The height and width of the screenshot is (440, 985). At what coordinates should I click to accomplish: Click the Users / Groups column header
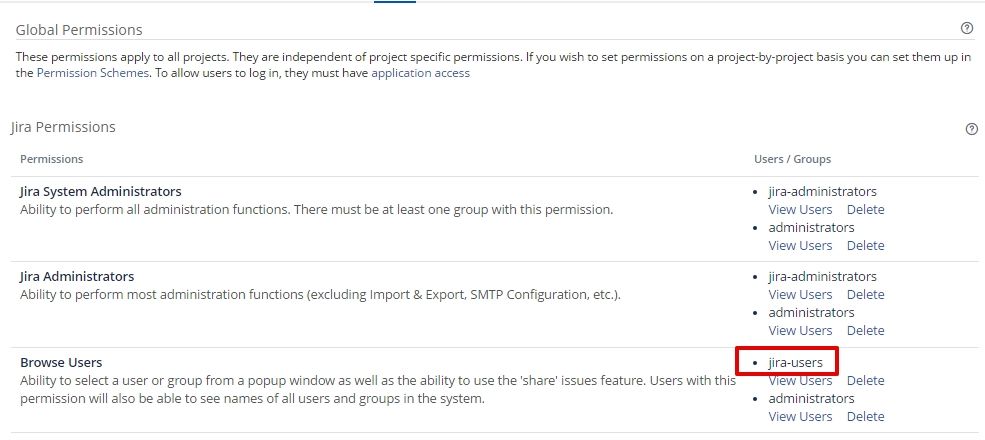792,159
